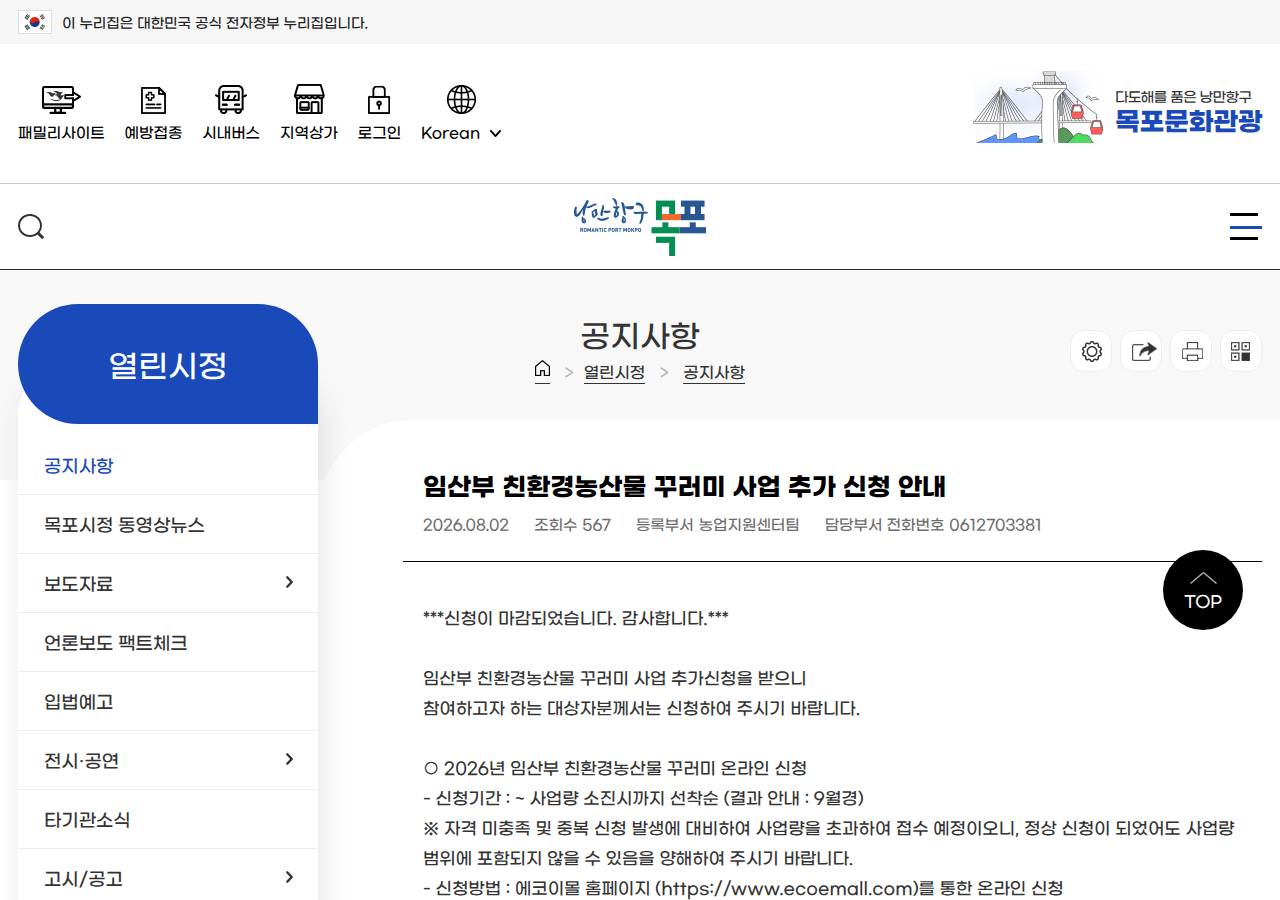
Task: Open the 목포문화관광 banner
Action: coord(1118,107)
